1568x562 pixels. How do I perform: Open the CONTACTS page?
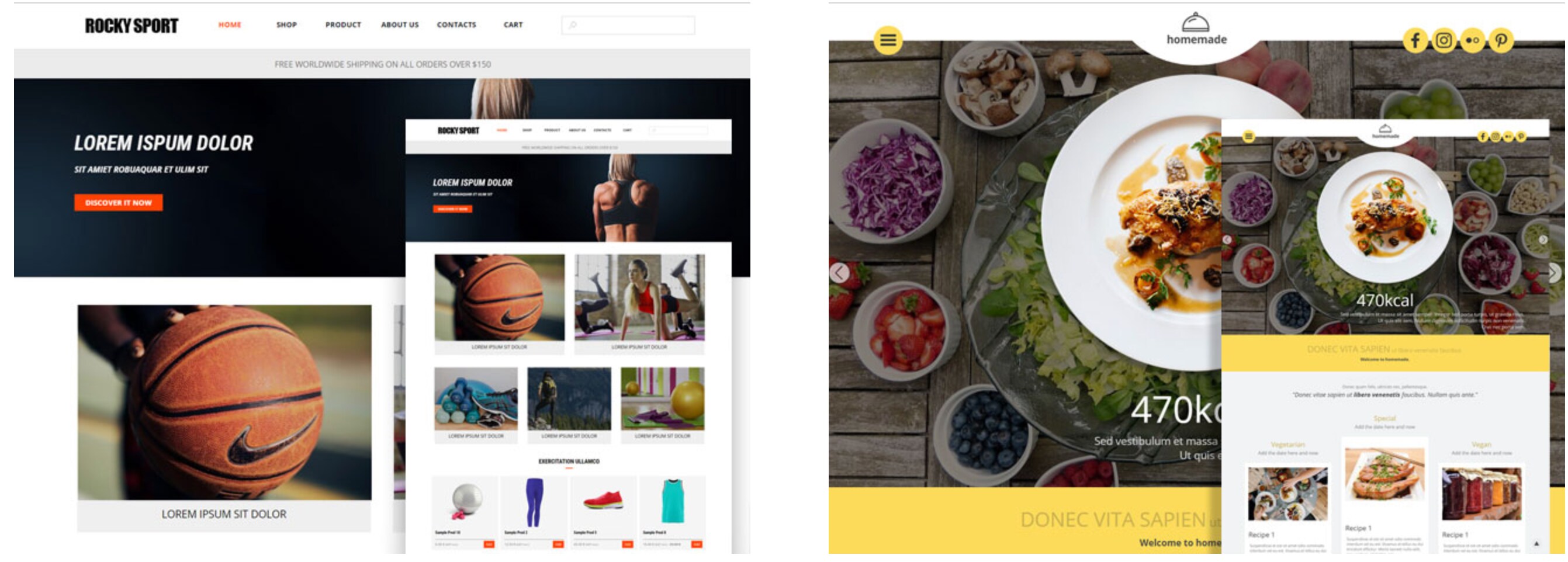point(456,25)
